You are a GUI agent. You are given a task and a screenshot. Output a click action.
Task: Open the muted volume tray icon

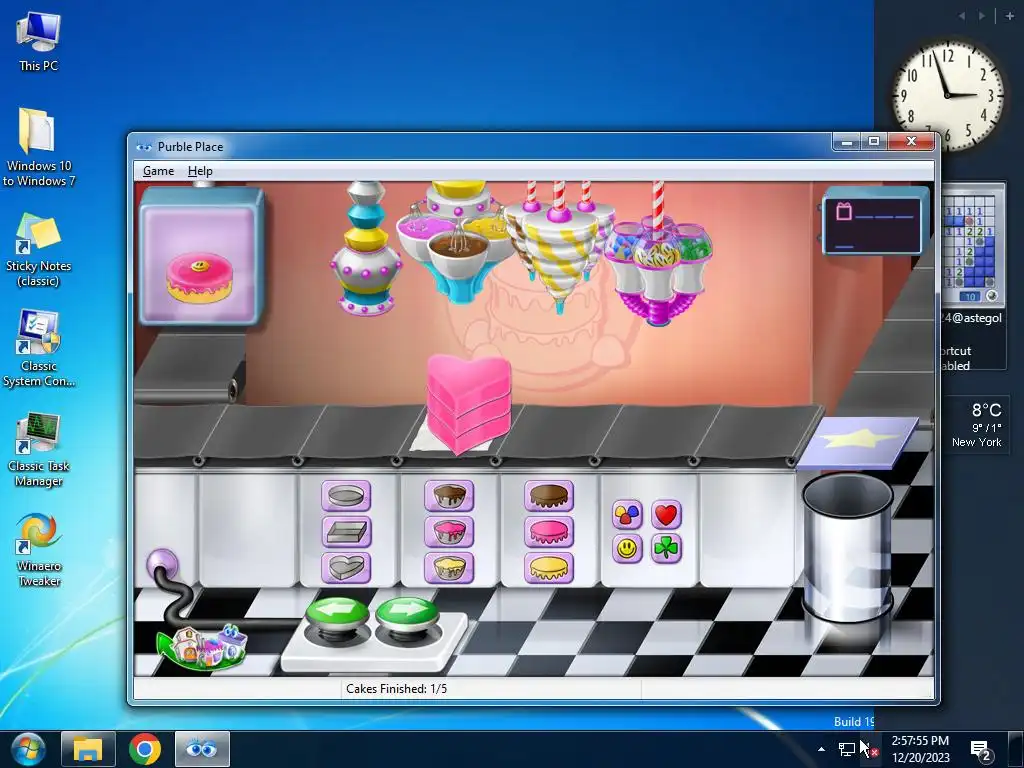pyautogui.click(x=871, y=749)
